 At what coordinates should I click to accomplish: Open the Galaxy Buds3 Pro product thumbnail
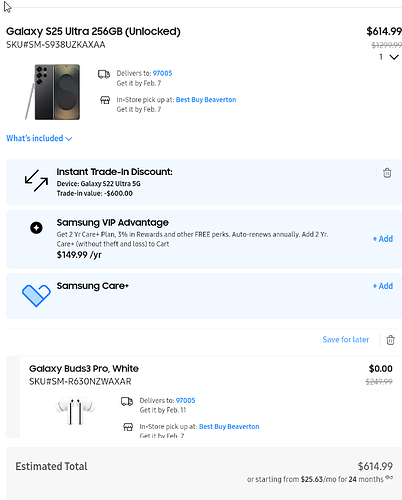coord(75,410)
